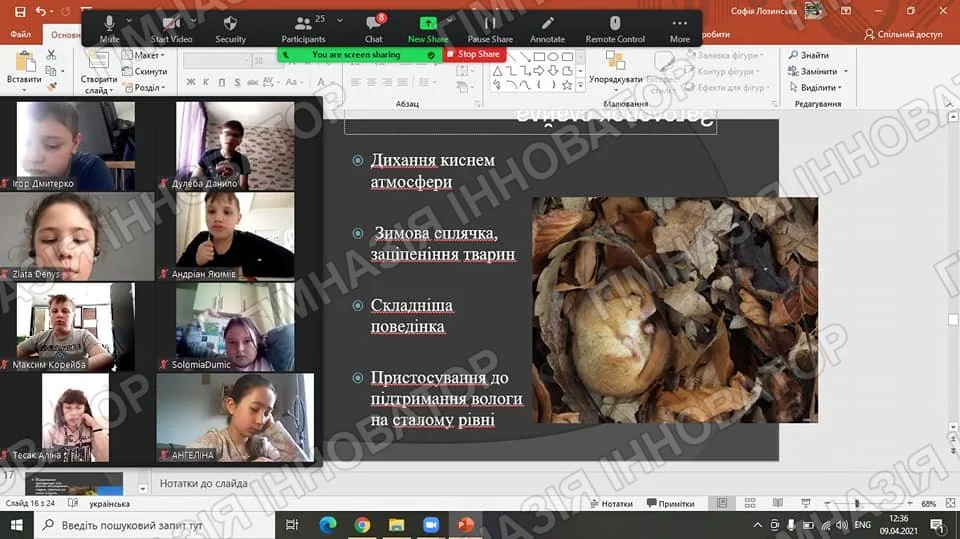Select the star shape in gallery

pyautogui.click(x=567, y=85)
